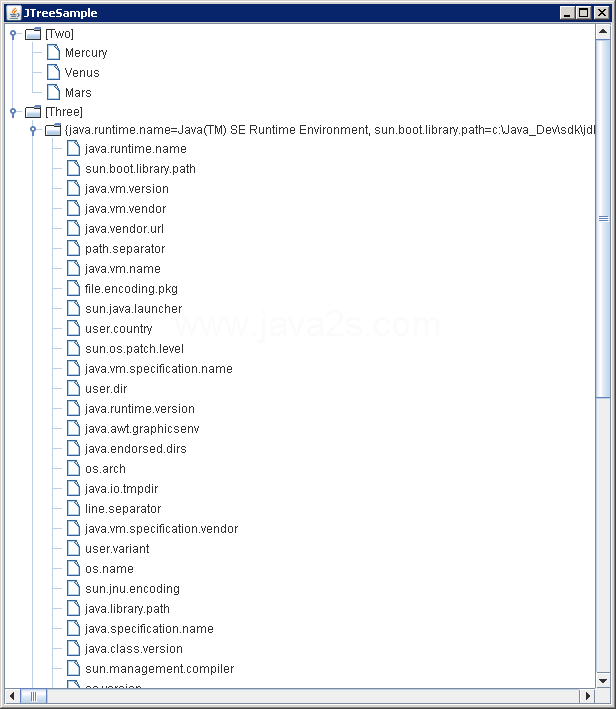
Task: Select the Mercury tree item
Action: point(86,53)
